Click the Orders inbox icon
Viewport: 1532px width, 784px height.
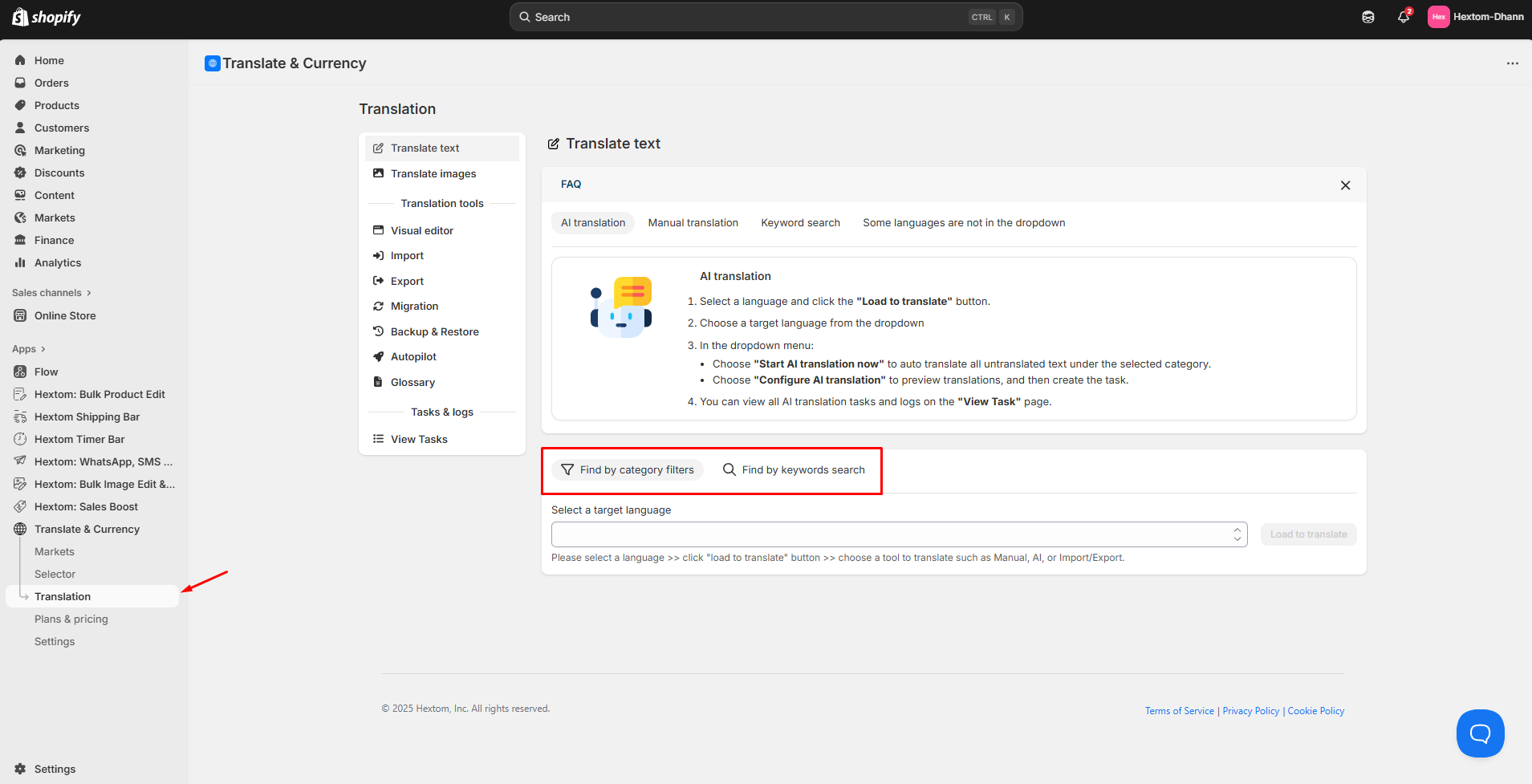coord(20,83)
